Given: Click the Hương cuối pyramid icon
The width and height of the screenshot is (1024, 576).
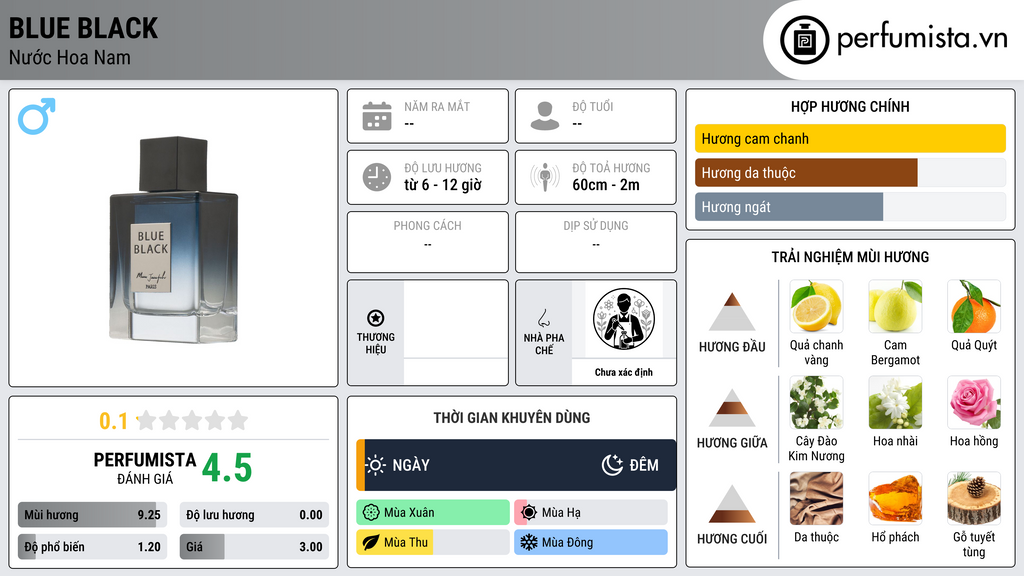Looking at the screenshot, I should 732,504.
